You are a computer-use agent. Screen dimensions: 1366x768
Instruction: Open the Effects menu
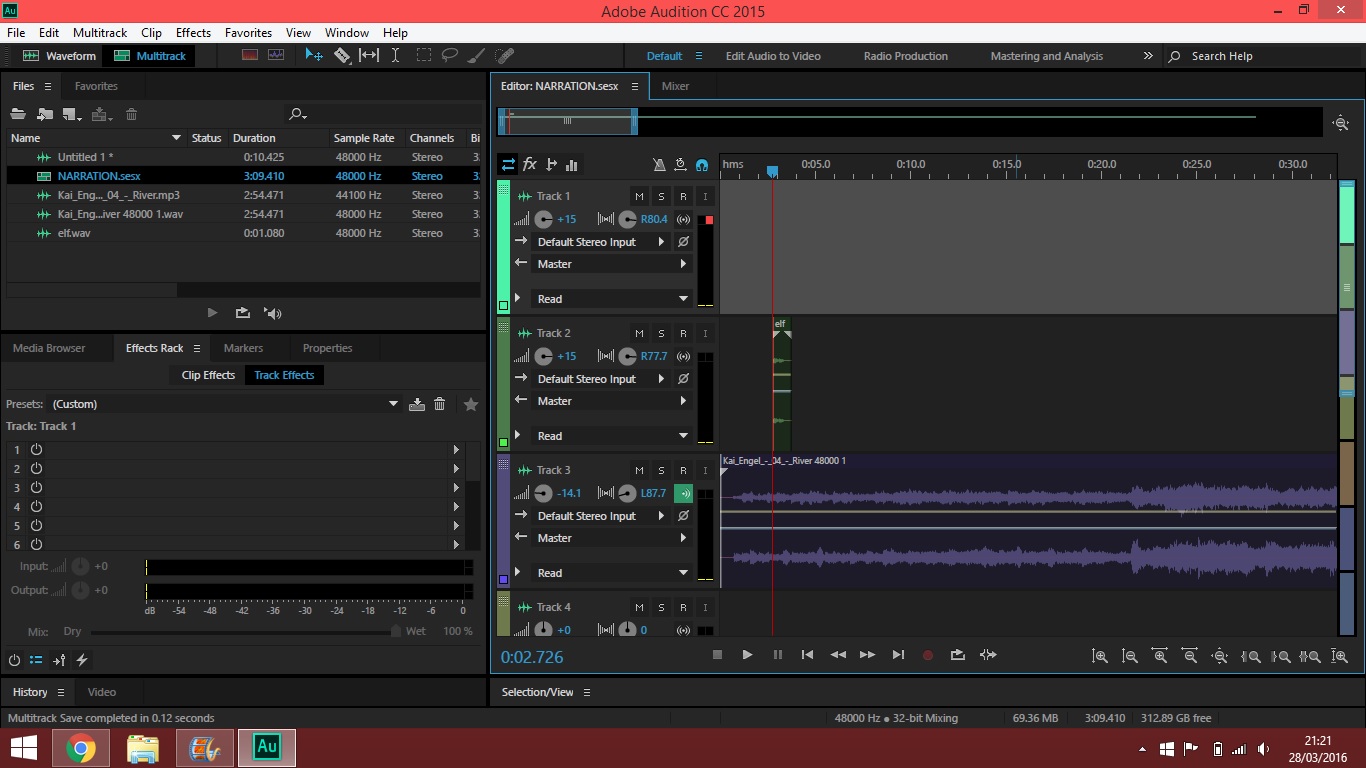click(193, 33)
